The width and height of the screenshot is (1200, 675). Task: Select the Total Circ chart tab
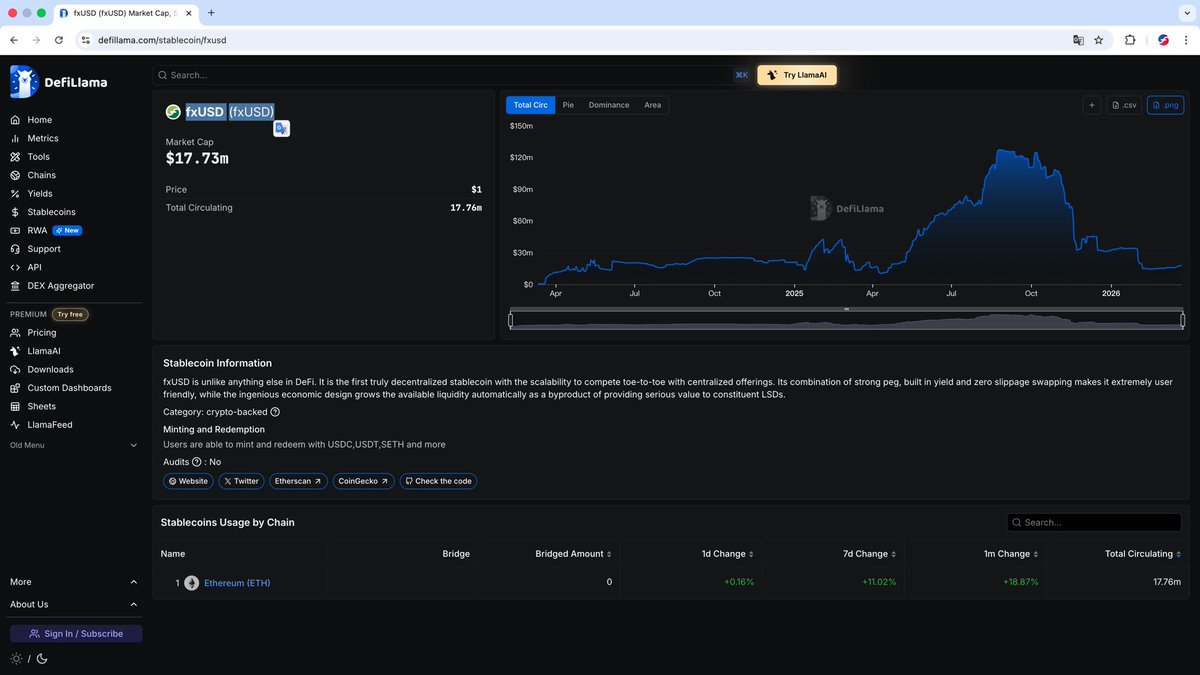click(x=530, y=105)
